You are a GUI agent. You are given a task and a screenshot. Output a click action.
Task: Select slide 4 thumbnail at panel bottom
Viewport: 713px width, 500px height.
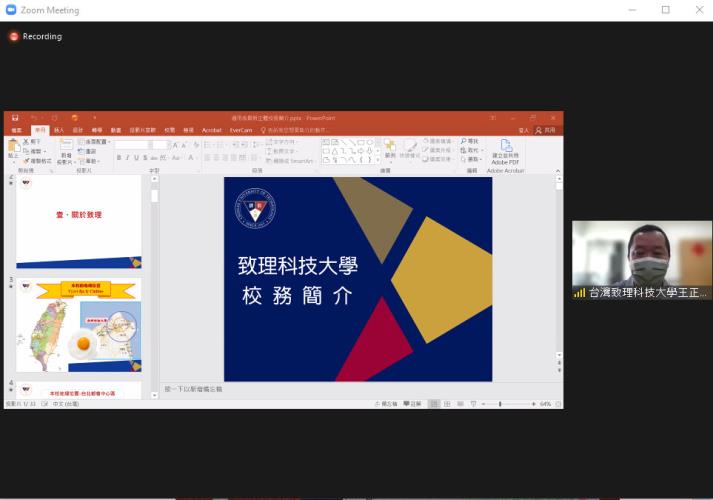click(79, 390)
